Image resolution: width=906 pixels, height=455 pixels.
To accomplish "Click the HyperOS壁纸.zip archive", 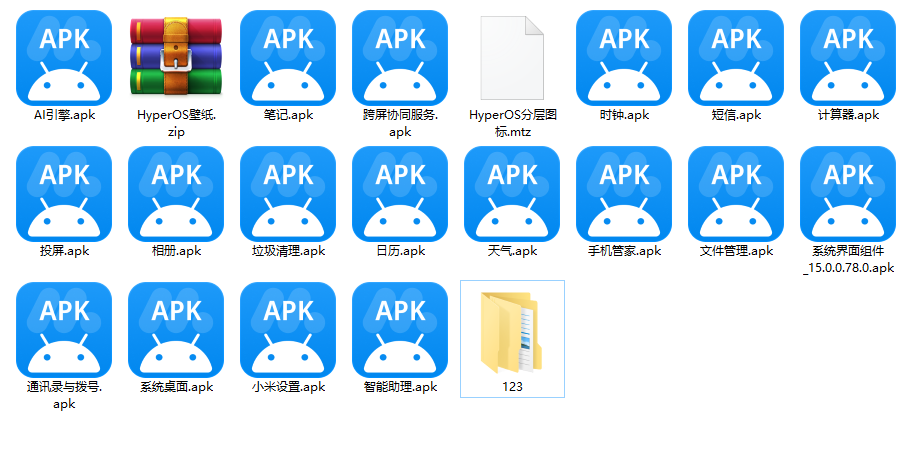I will coord(176,57).
